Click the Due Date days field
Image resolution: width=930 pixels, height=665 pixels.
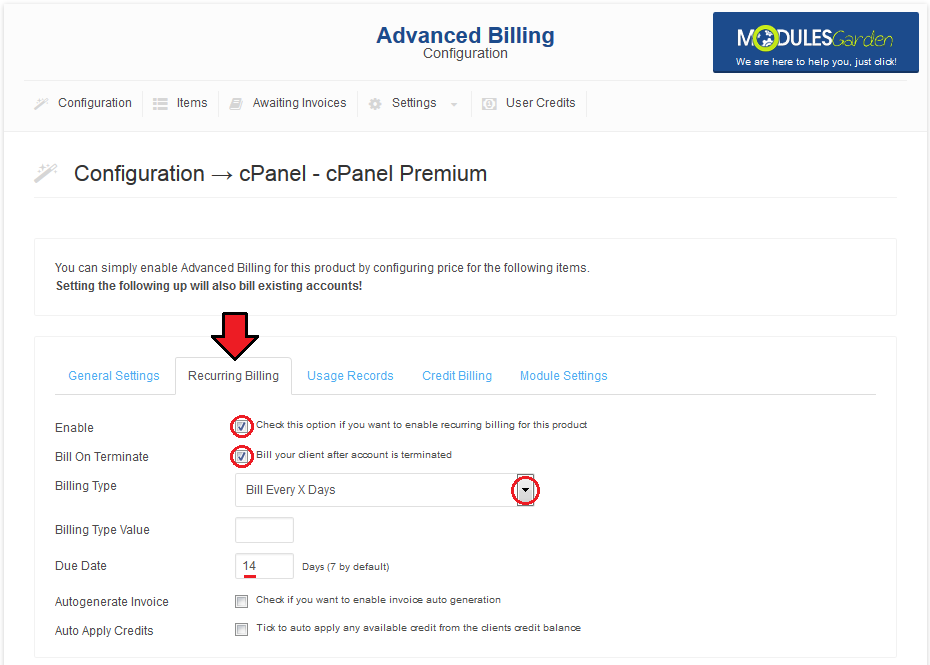265,566
